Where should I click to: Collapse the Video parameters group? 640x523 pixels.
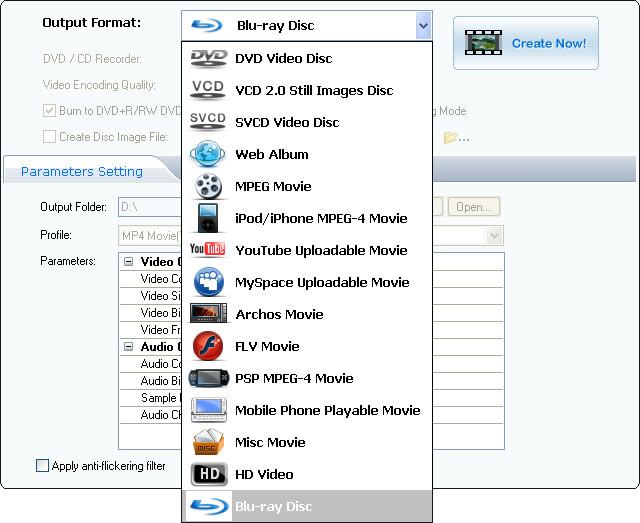(129, 261)
